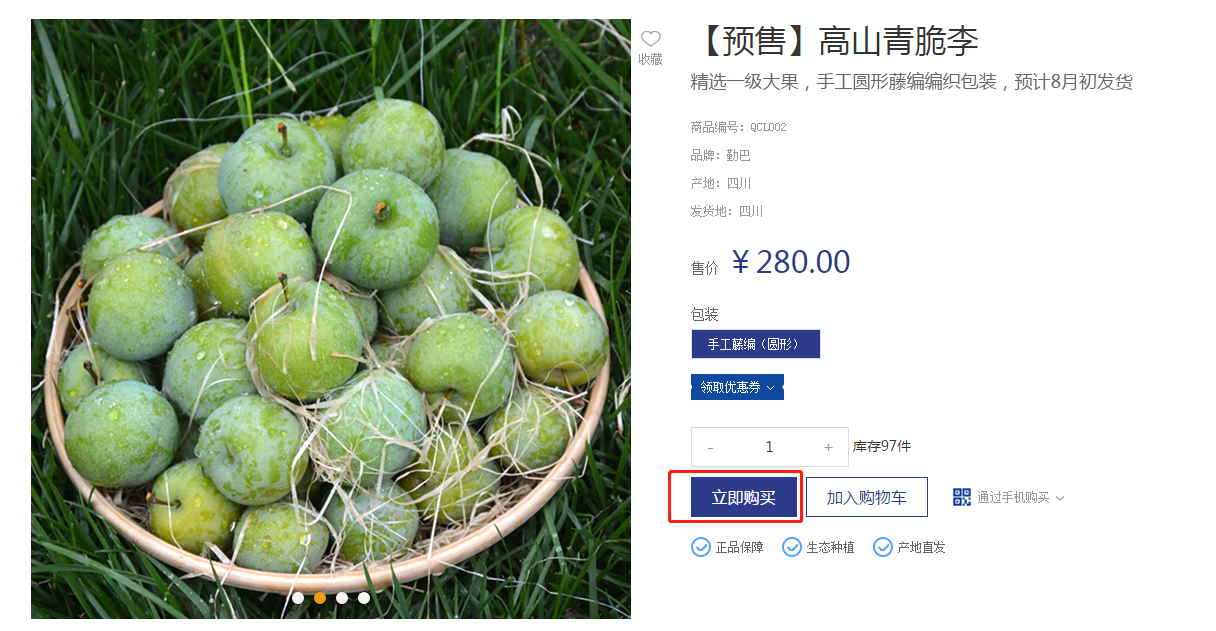Viewport: 1216px width, 631px height.
Task: Click the green plum product image
Action: click(x=331, y=319)
